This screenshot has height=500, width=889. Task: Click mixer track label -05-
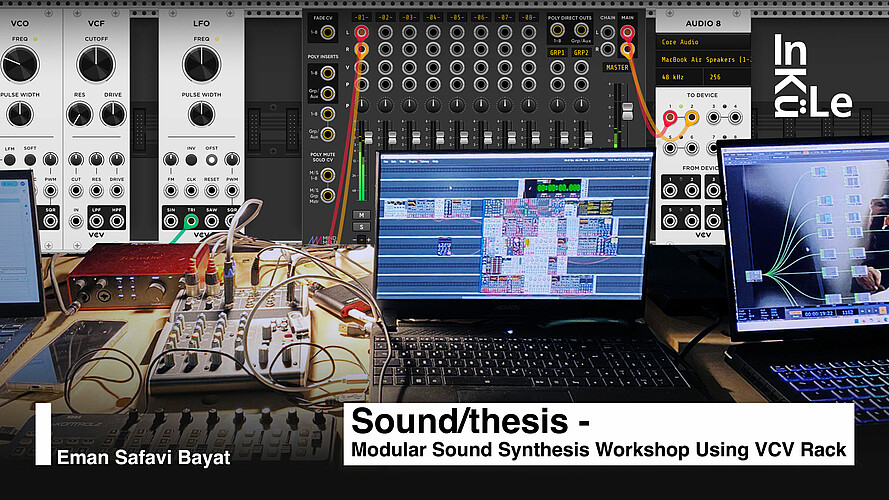[x=457, y=18]
